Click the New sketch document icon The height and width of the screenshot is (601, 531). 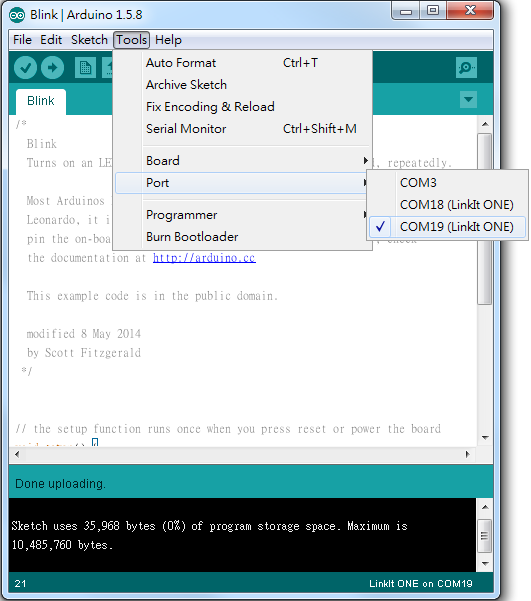(x=85, y=68)
